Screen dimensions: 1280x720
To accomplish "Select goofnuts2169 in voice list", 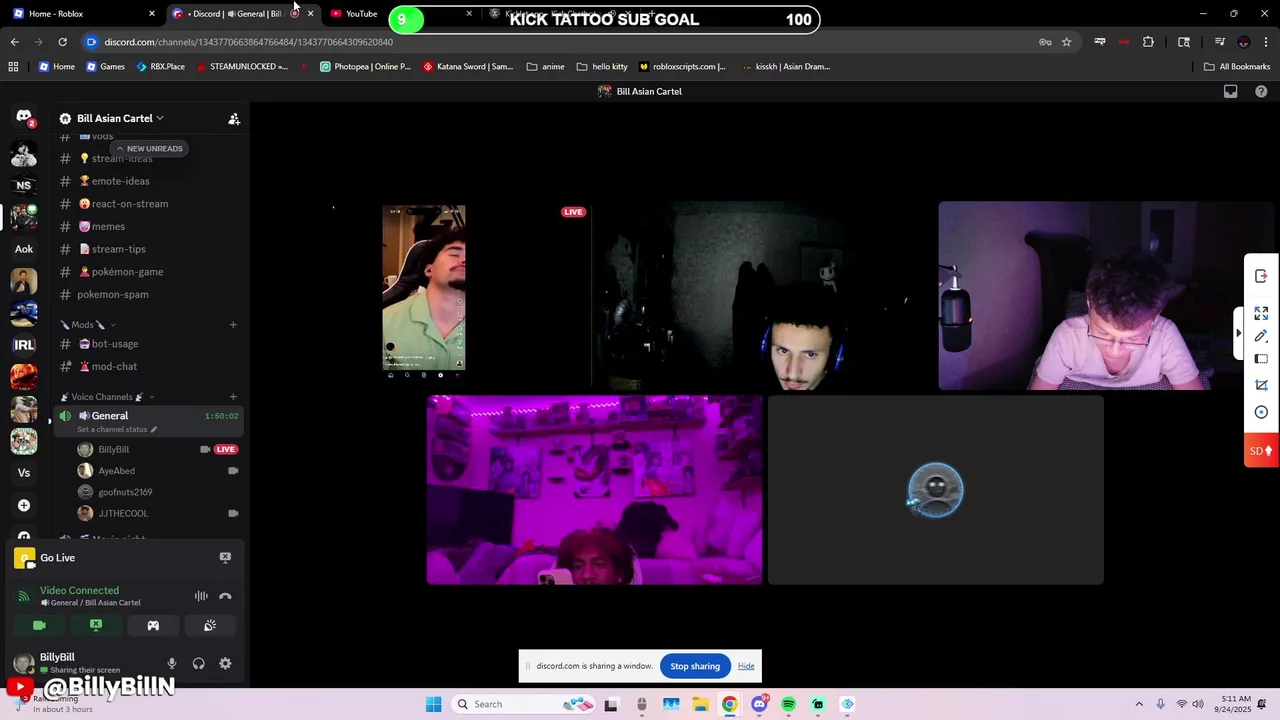I will pos(158,492).
